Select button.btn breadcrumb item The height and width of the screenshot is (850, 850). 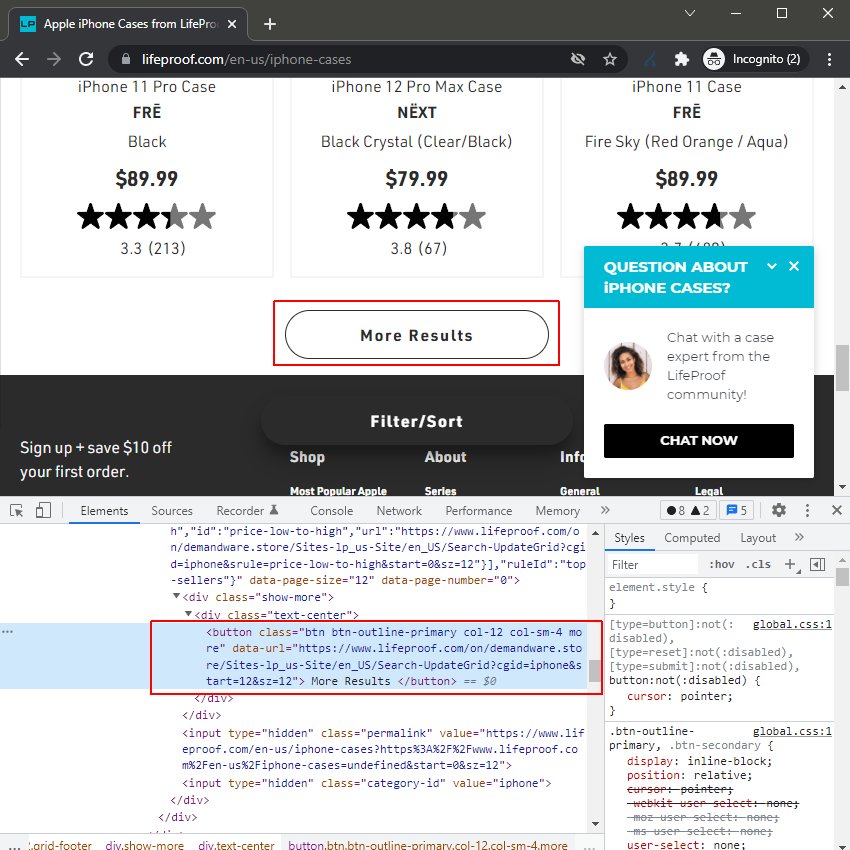[428, 845]
